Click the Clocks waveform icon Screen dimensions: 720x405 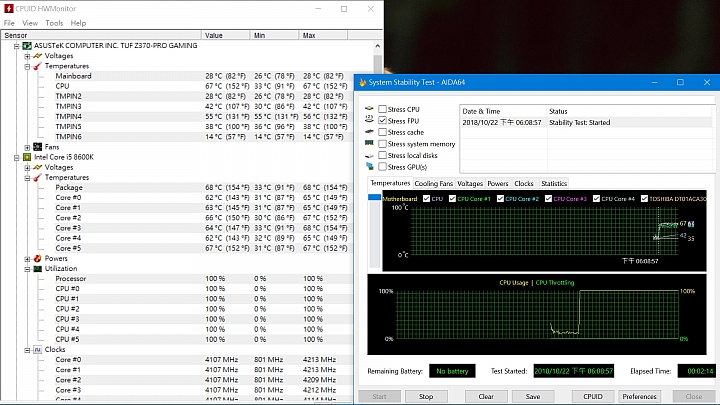38,349
